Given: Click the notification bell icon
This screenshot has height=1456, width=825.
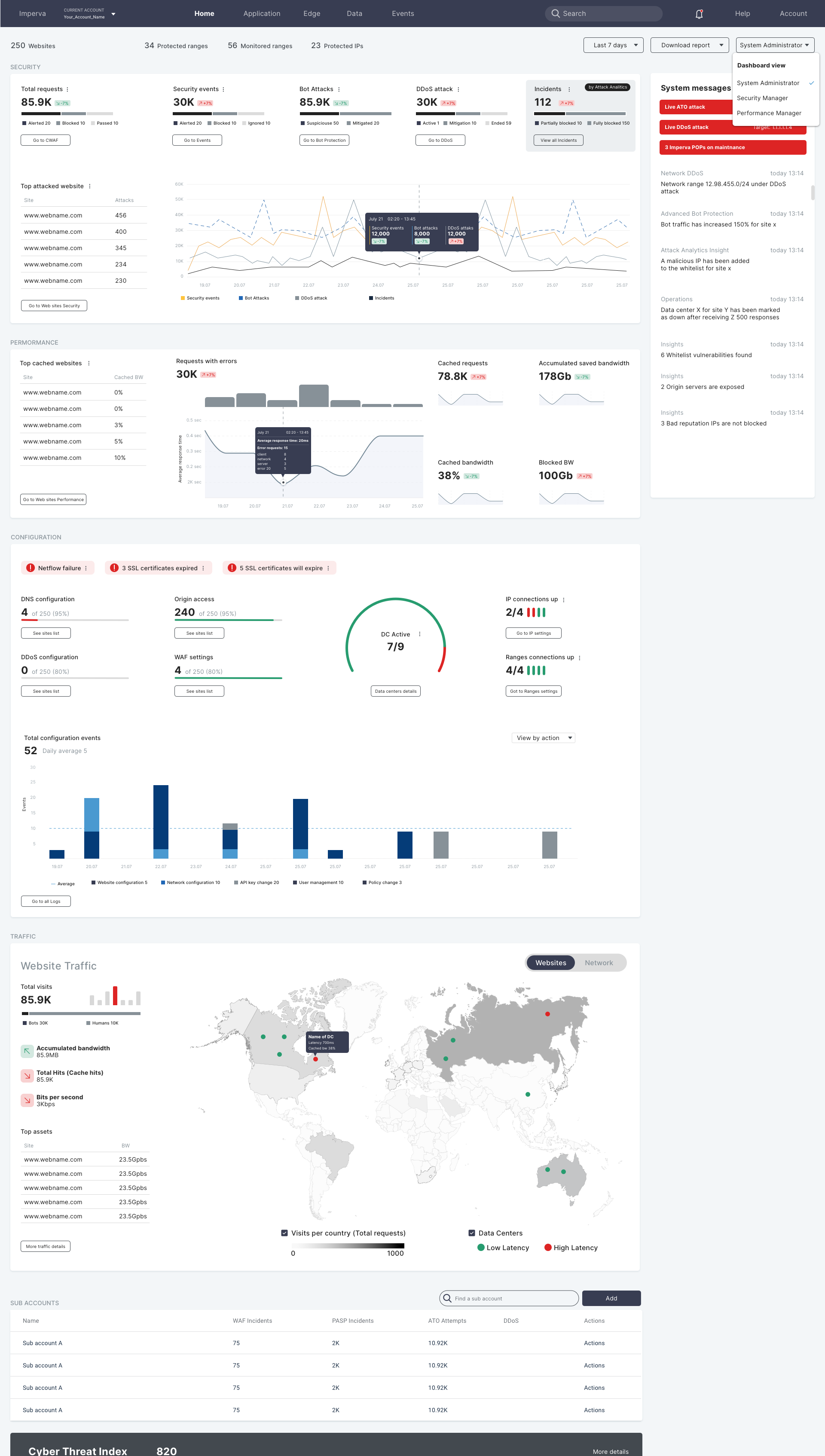Looking at the screenshot, I should (x=699, y=14).
